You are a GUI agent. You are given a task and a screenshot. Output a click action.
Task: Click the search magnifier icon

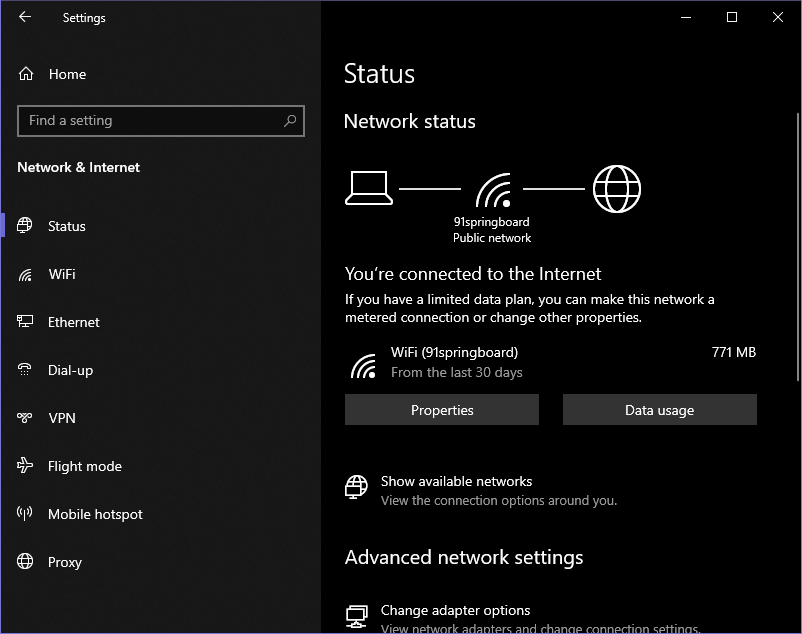point(290,121)
